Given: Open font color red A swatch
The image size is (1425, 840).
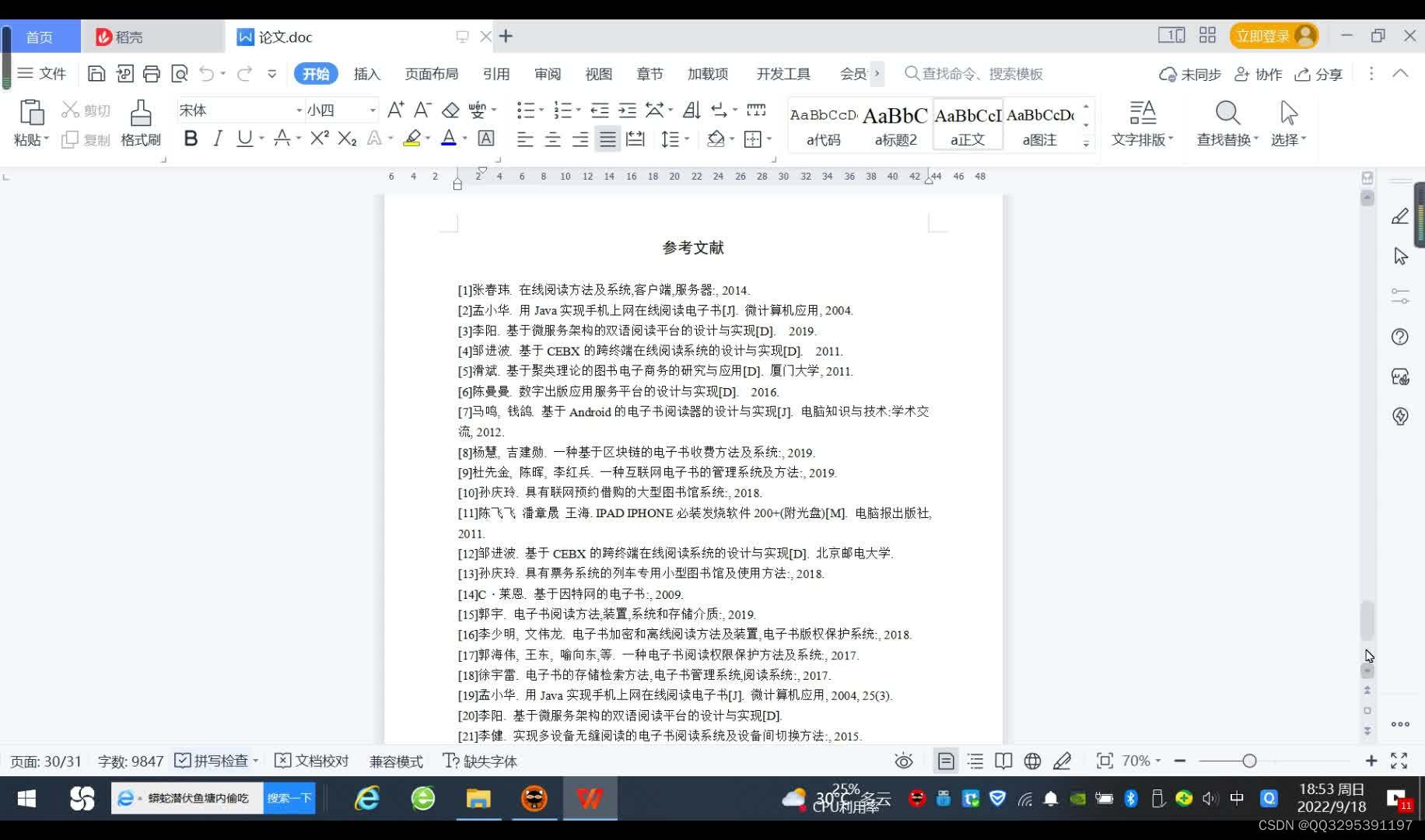Looking at the screenshot, I should pyautogui.click(x=449, y=138).
